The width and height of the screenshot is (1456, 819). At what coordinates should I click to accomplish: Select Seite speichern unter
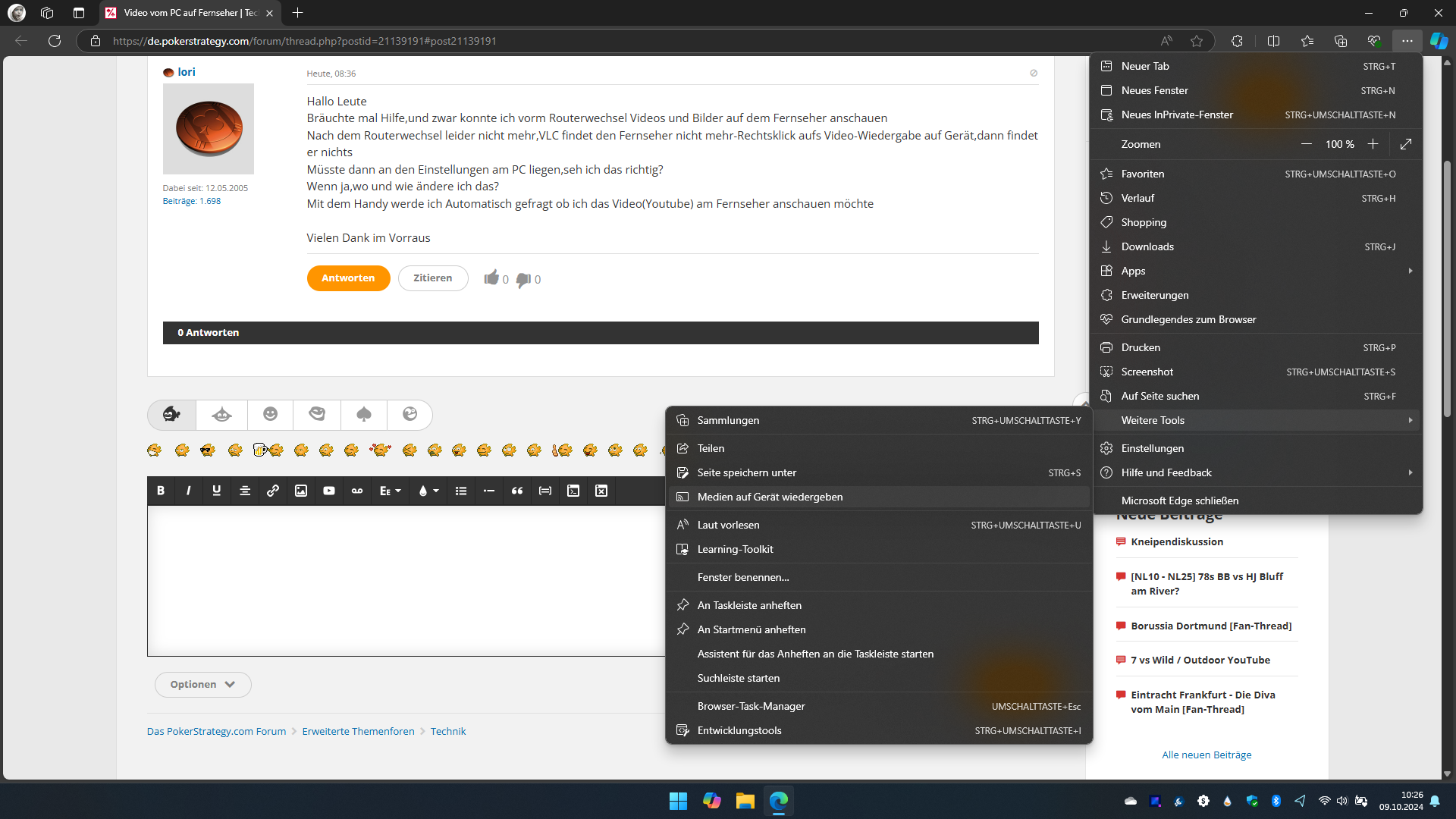[879, 472]
